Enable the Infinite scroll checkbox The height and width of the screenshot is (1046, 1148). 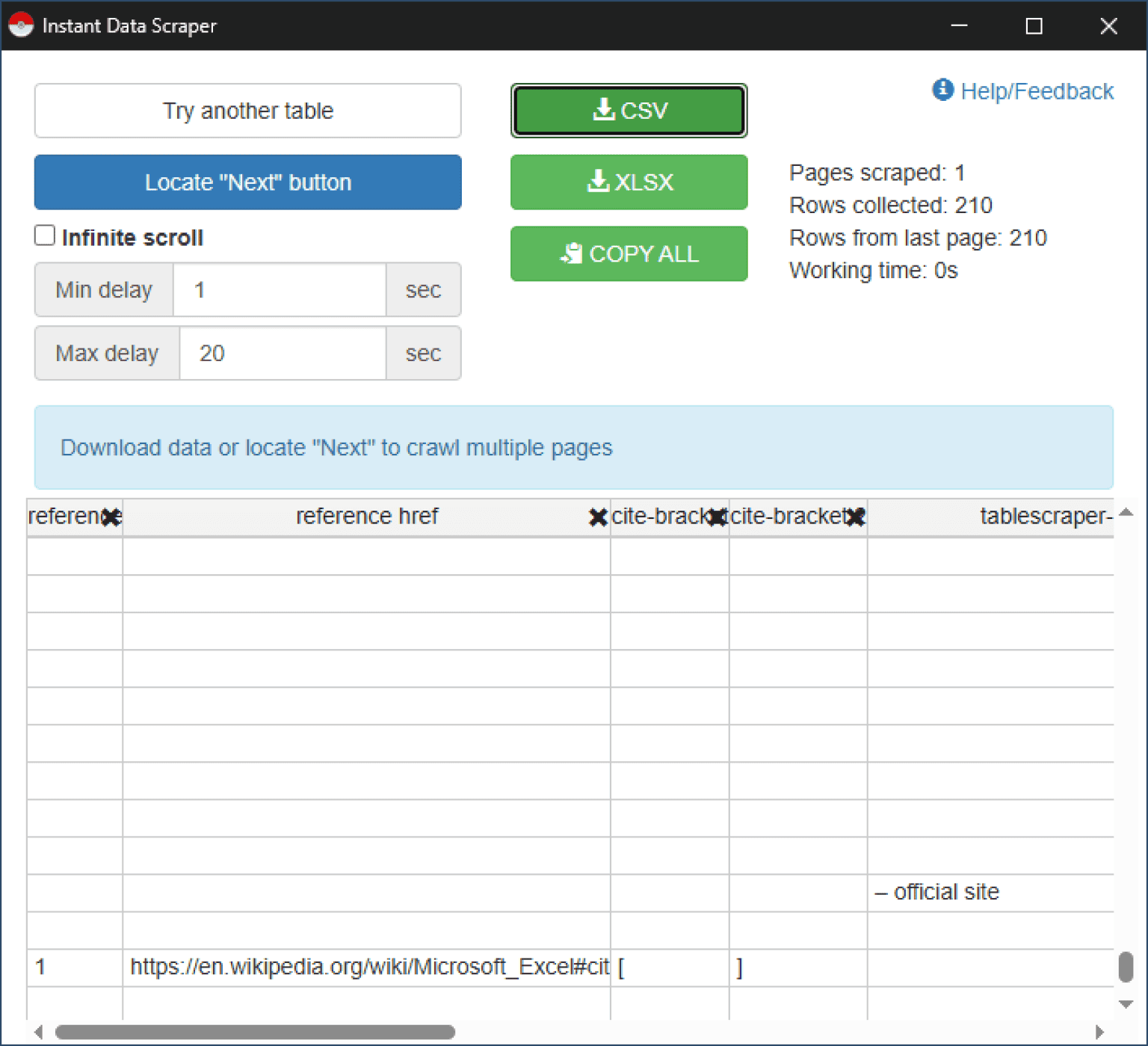pyautogui.click(x=45, y=235)
